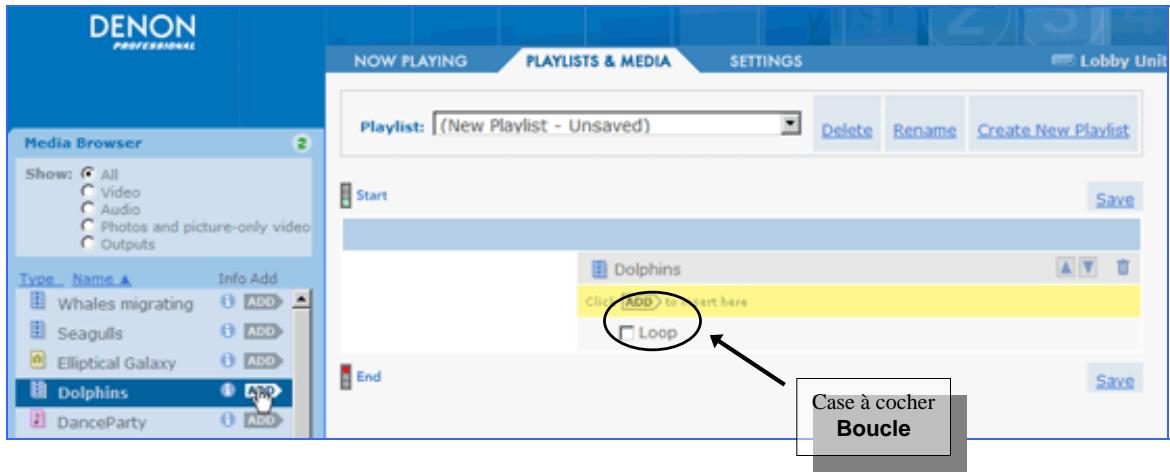
Task: Click the info icon for Seagulls
Action: 227,332
